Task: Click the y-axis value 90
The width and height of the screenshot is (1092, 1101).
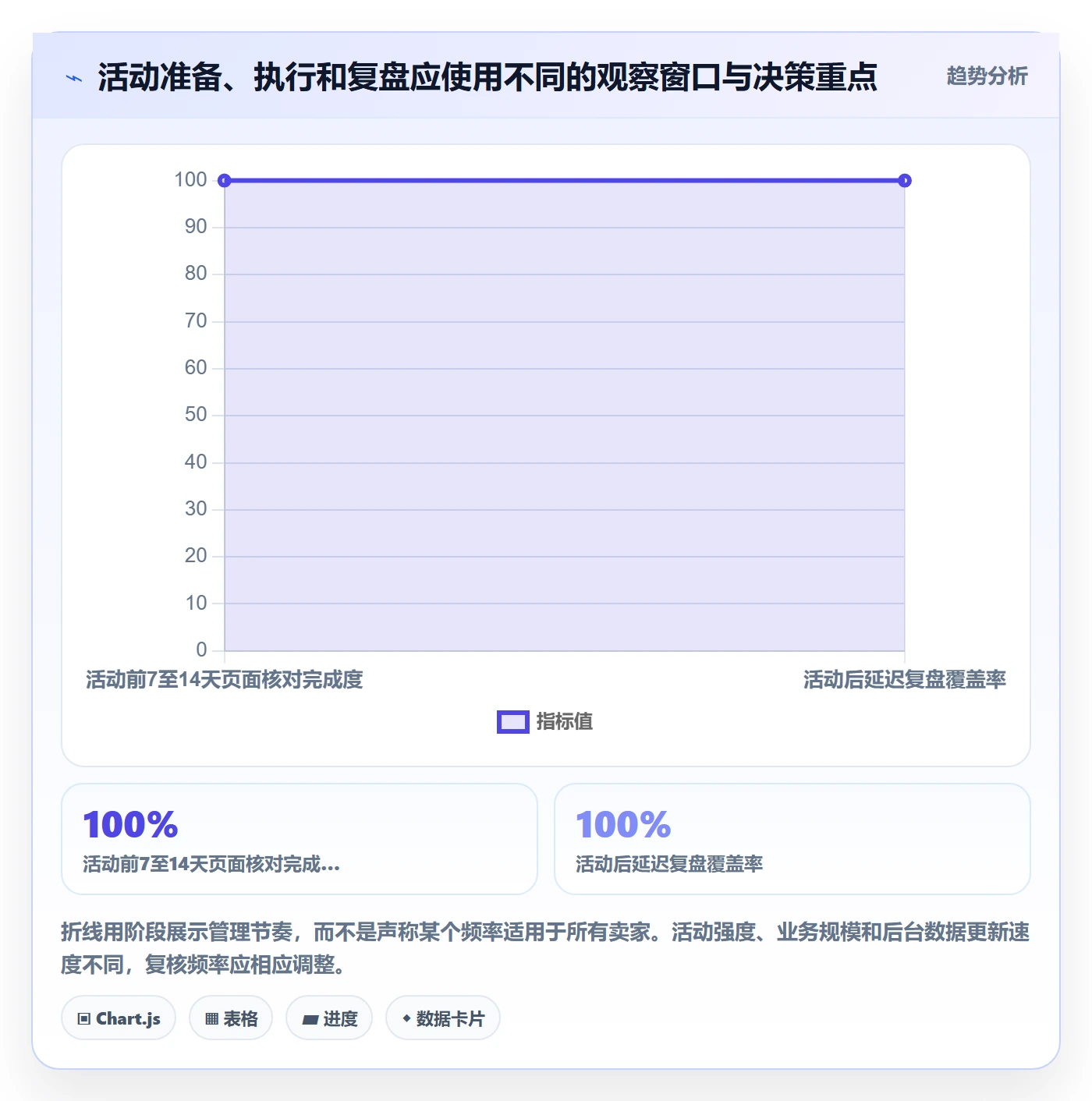Action: click(x=196, y=227)
